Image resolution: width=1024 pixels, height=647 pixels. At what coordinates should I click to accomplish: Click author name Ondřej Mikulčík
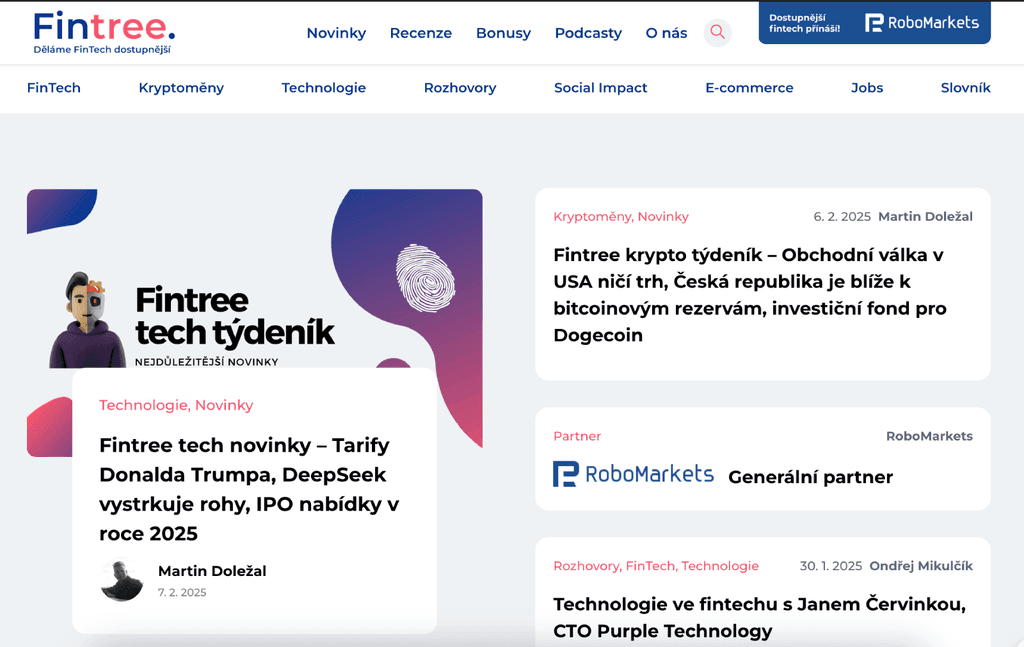pyautogui.click(x=920, y=566)
